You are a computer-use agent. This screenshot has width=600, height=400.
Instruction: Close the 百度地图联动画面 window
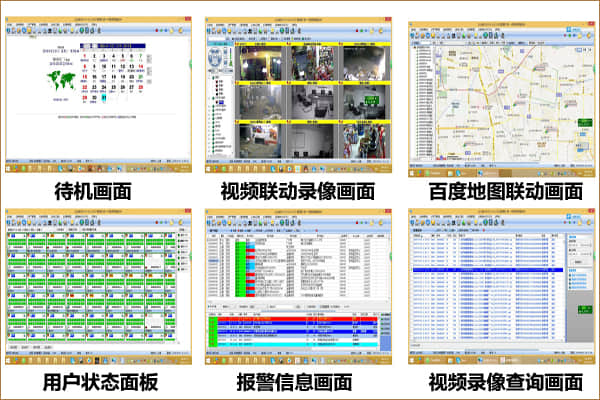point(592,24)
